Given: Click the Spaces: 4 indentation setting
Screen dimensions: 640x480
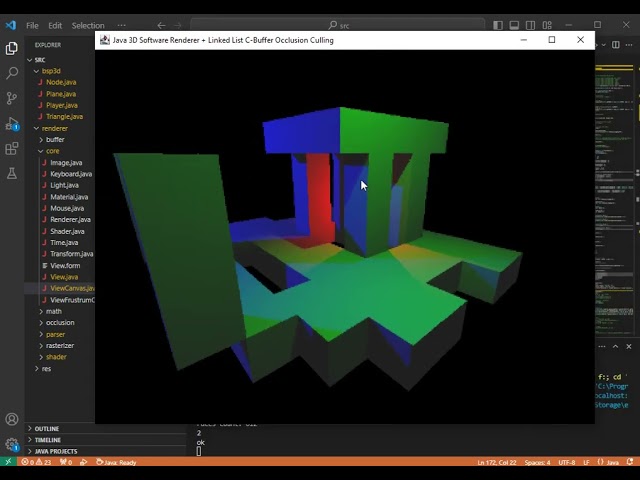Looking at the screenshot, I should point(537,462).
